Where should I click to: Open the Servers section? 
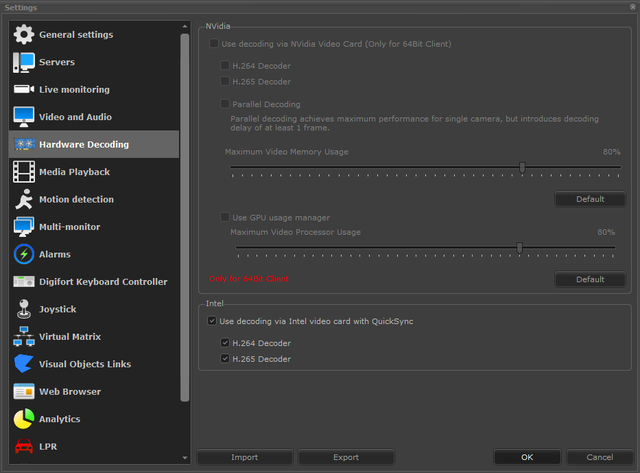[x=94, y=62]
